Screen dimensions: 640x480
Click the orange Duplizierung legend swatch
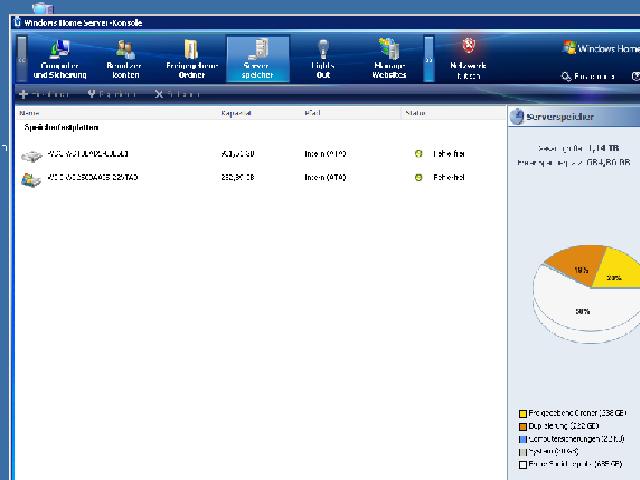(522, 427)
